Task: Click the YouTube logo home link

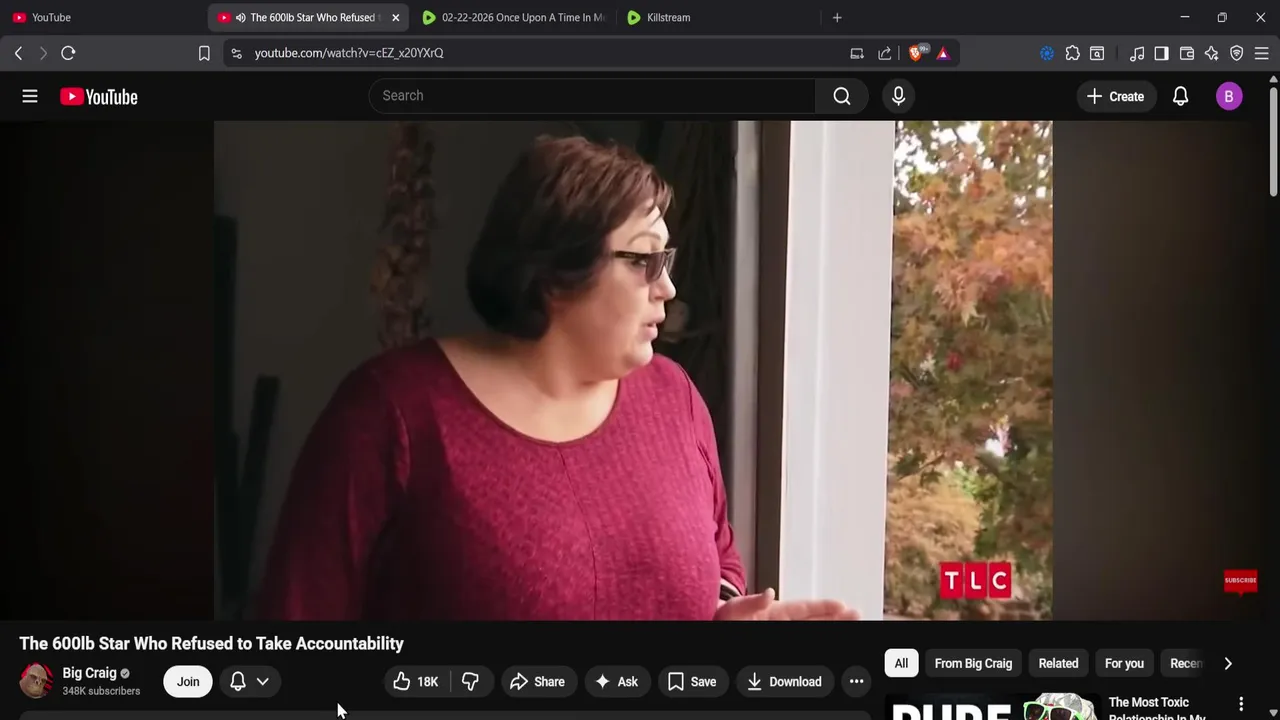Action: pyautogui.click(x=98, y=96)
